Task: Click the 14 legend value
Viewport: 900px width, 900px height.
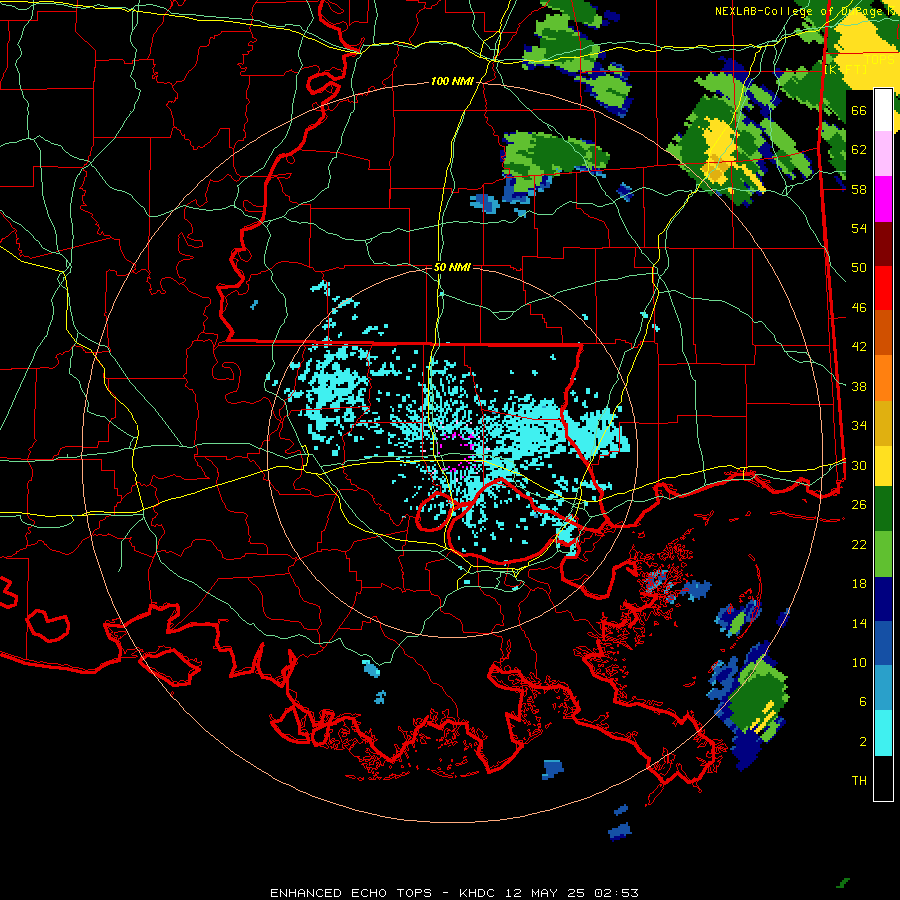Action: click(x=859, y=623)
